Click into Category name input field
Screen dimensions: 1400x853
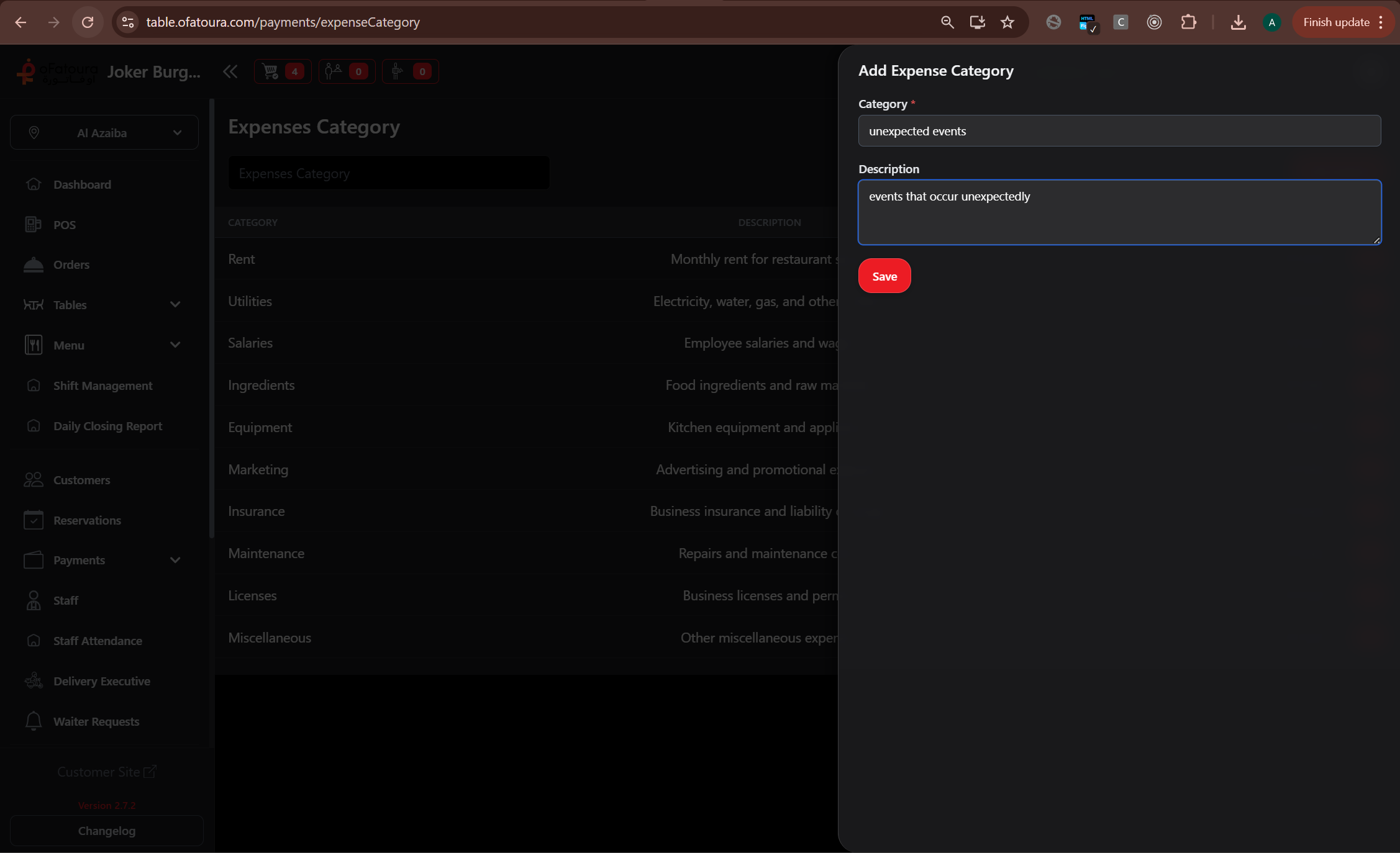[x=1119, y=131]
